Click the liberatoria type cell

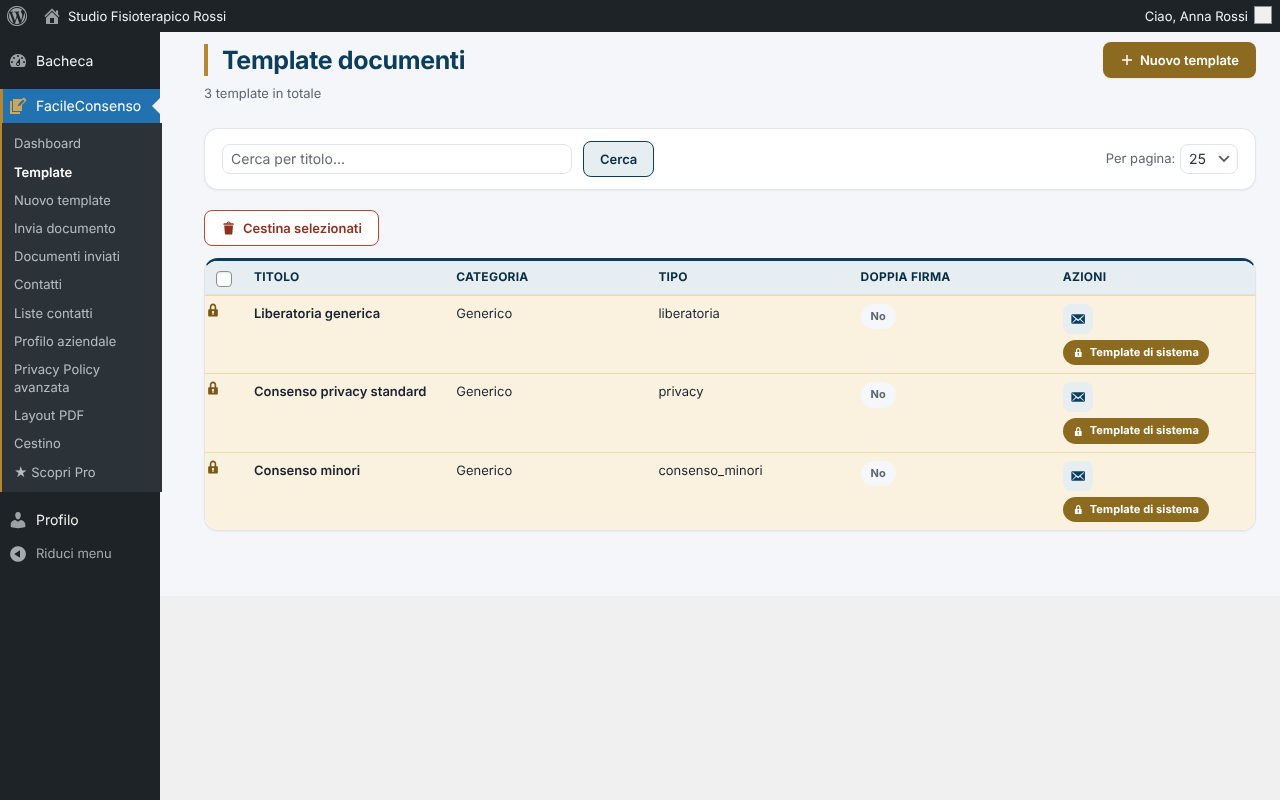689,313
